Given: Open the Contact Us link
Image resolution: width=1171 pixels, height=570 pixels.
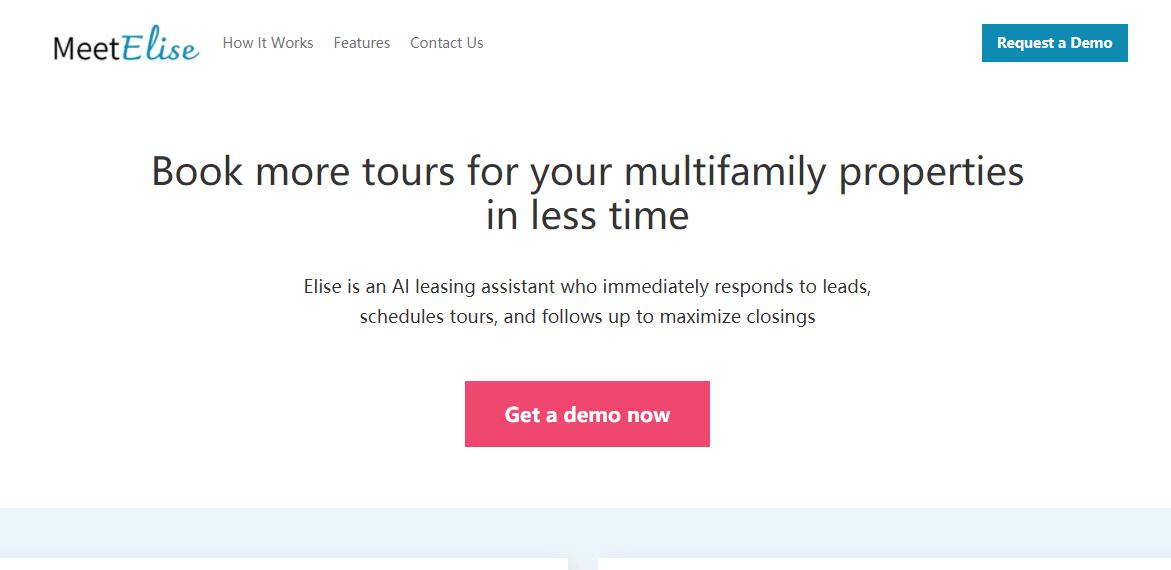Looking at the screenshot, I should [447, 43].
